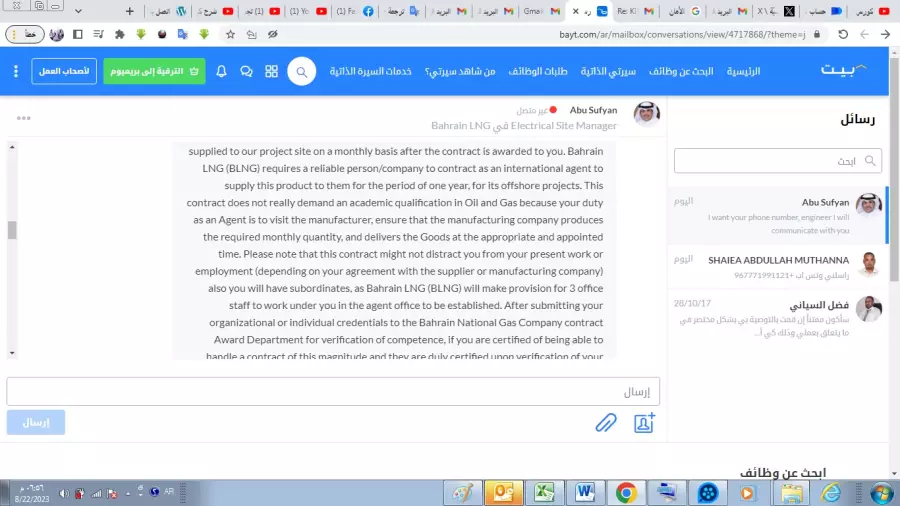900x506 pixels.
Task: Close the active Bayt tab
Action: tap(575, 11)
